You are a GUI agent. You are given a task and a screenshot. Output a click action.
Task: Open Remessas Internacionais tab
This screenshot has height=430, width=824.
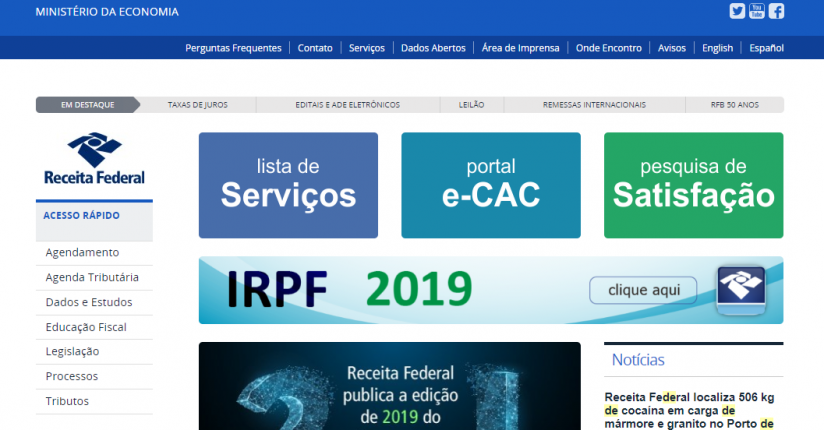click(594, 104)
